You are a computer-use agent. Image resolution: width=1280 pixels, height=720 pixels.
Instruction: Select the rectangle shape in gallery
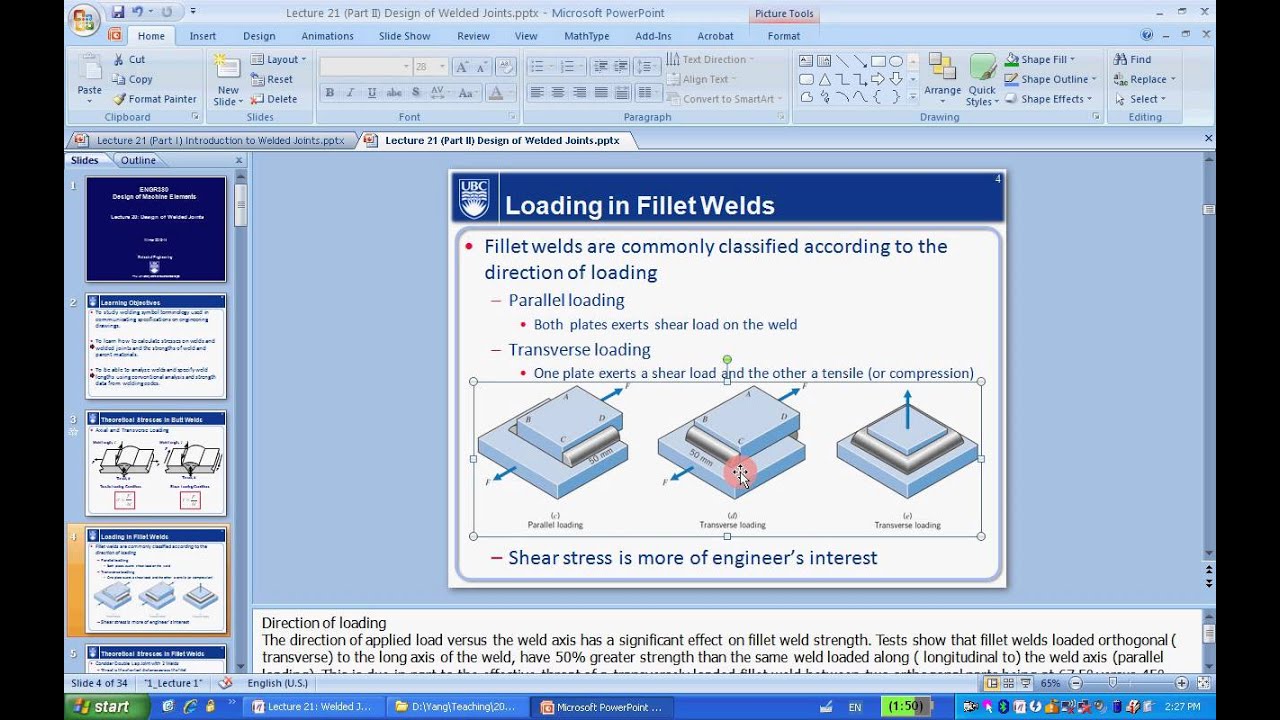pyautogui.click(x=878, y=61)
